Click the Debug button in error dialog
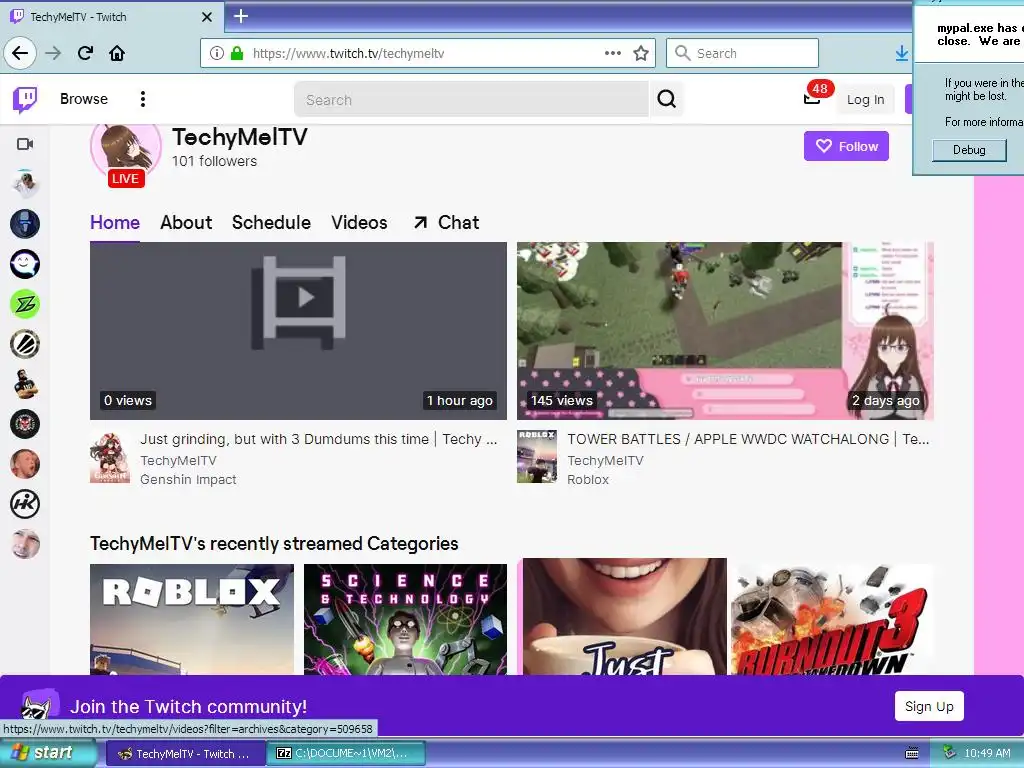This screenshot has height=768, width=1024. (x=969, y=150)
